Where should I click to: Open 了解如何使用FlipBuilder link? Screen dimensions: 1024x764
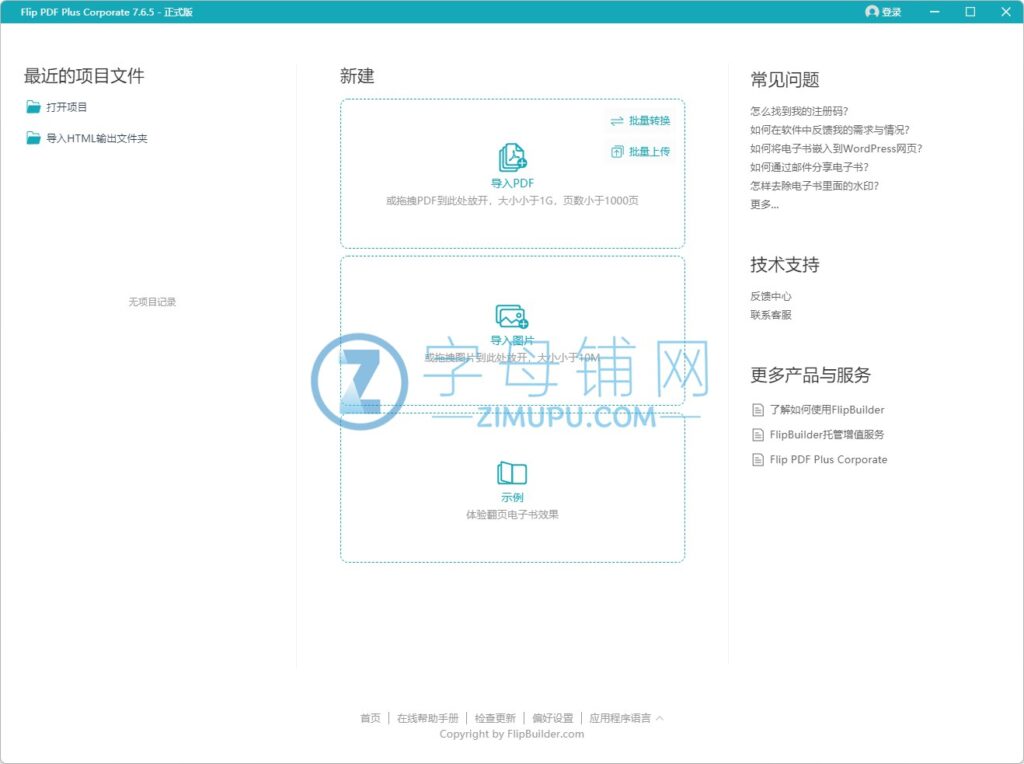[827, 410]
